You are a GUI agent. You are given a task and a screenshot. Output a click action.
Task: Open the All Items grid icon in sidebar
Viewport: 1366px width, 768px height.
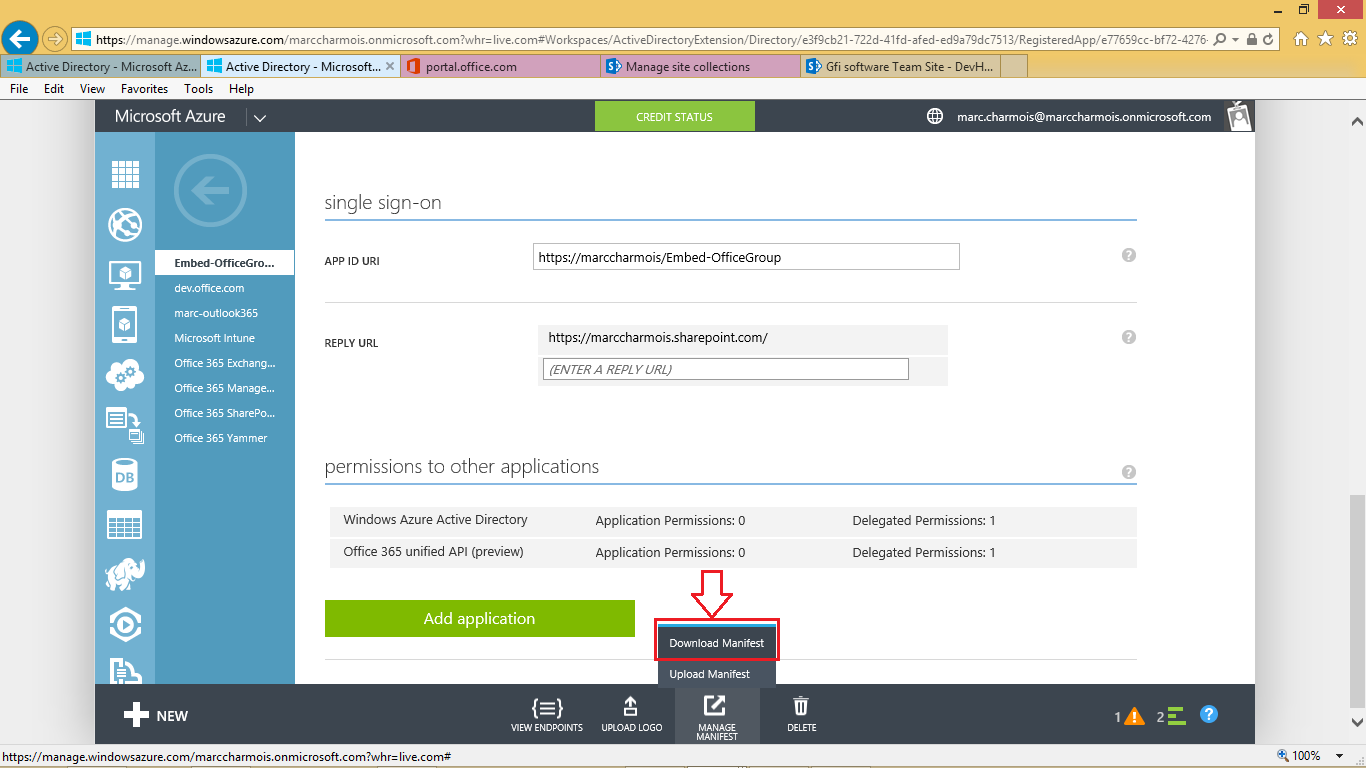pyautogui.click(x=125, y=174)
